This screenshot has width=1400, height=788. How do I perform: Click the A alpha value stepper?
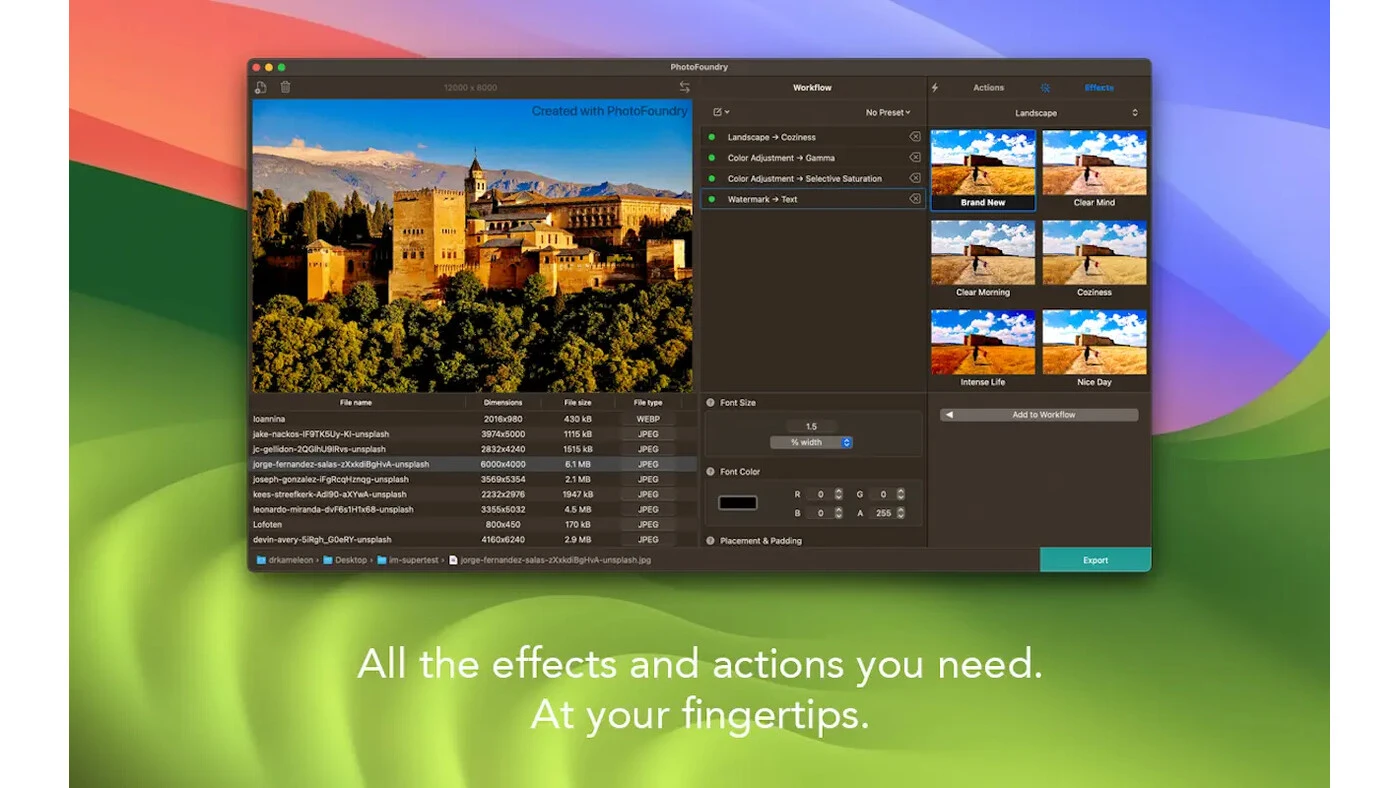901,513
